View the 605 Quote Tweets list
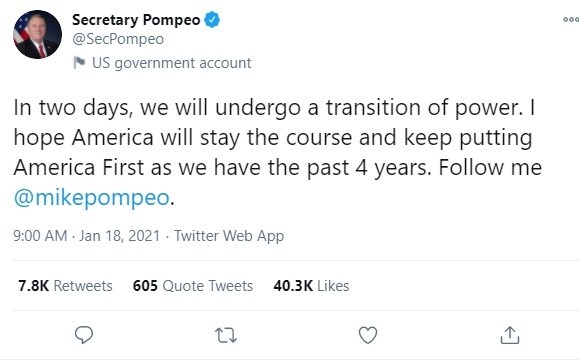579x360 pixels. click(x=193, y=286)
